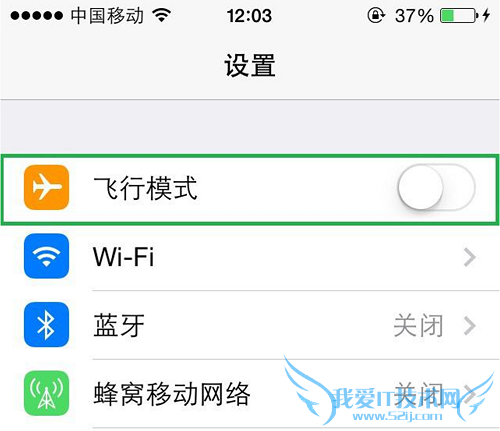Image resolution: width=500 pixels, height=431 pixels.
Task: Tap the orange Airplane Mode icon
Action: coord(46,187)
